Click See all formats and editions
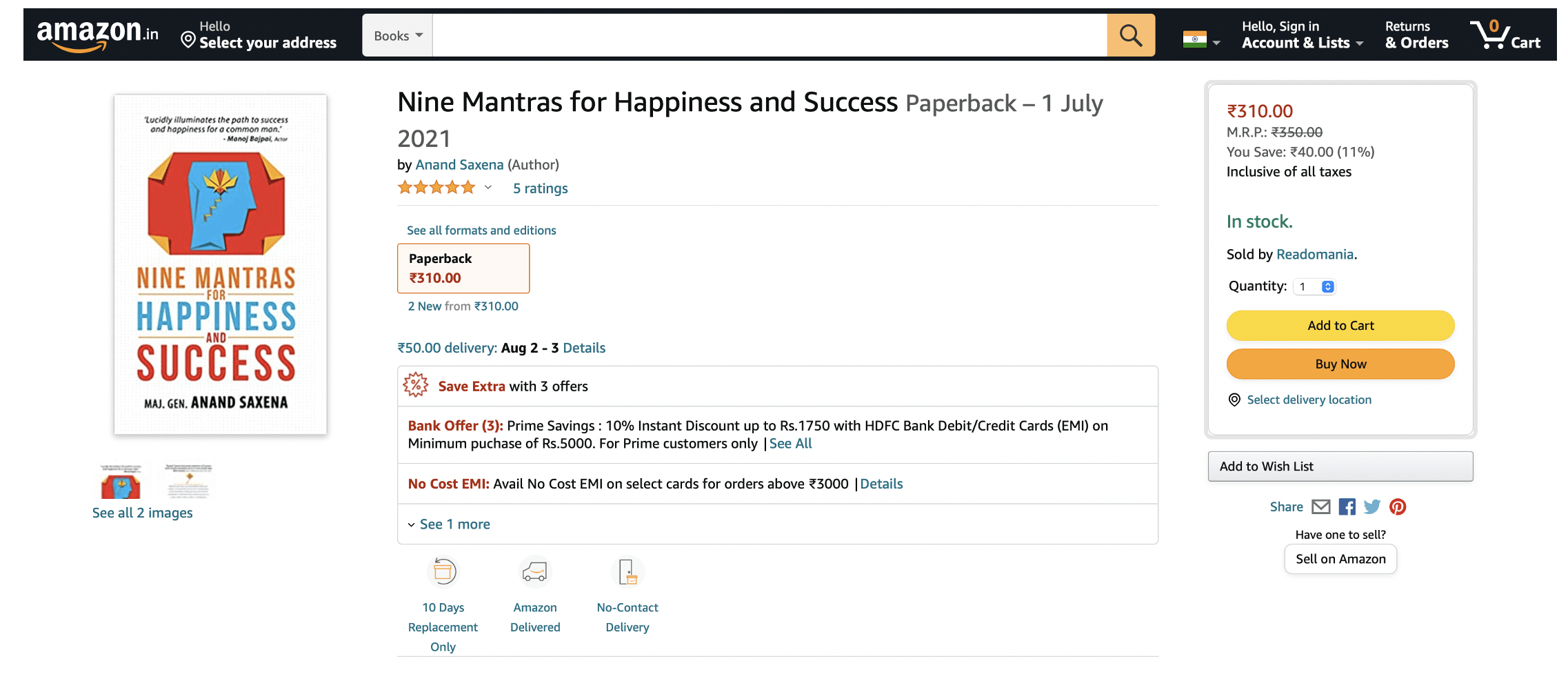This screenshot has width=1568, height=679. 481,230
